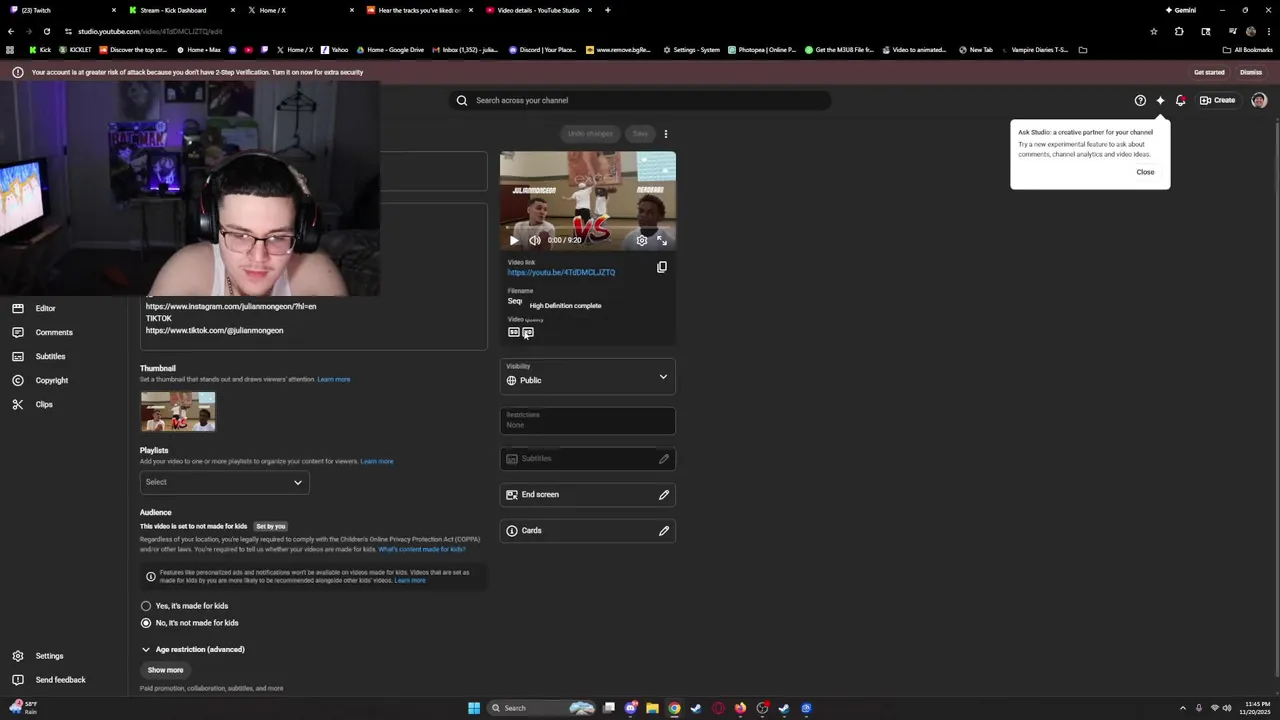Image resolution: width=1280 pixels, height=720 pixels.
Task: Click the Gemini button in Chrome
Action: pyautogui.click(x=1181, y=10)
